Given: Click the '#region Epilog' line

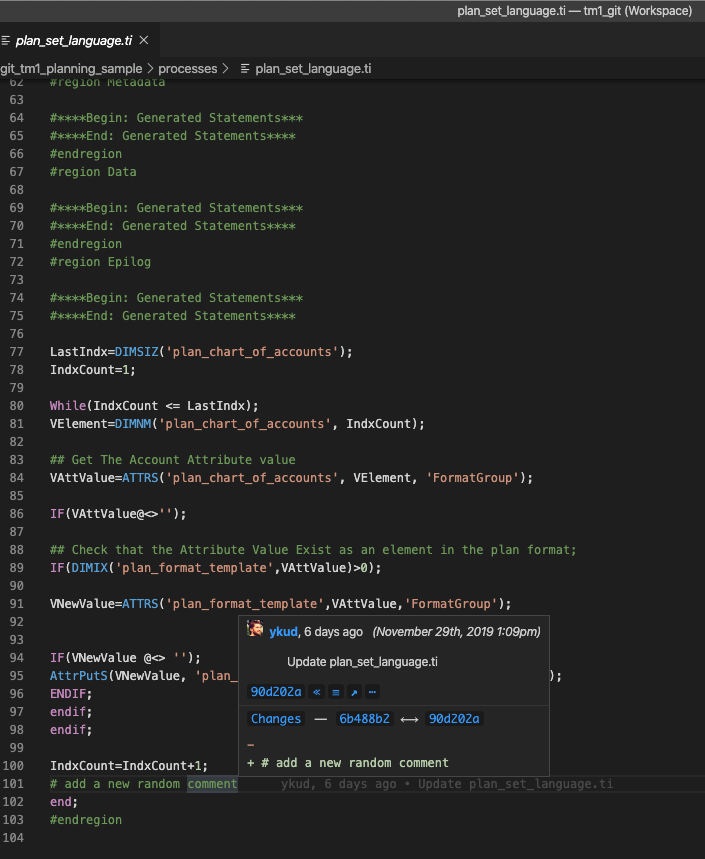Looking at the screenshot, I should click(x=100, y=262).
